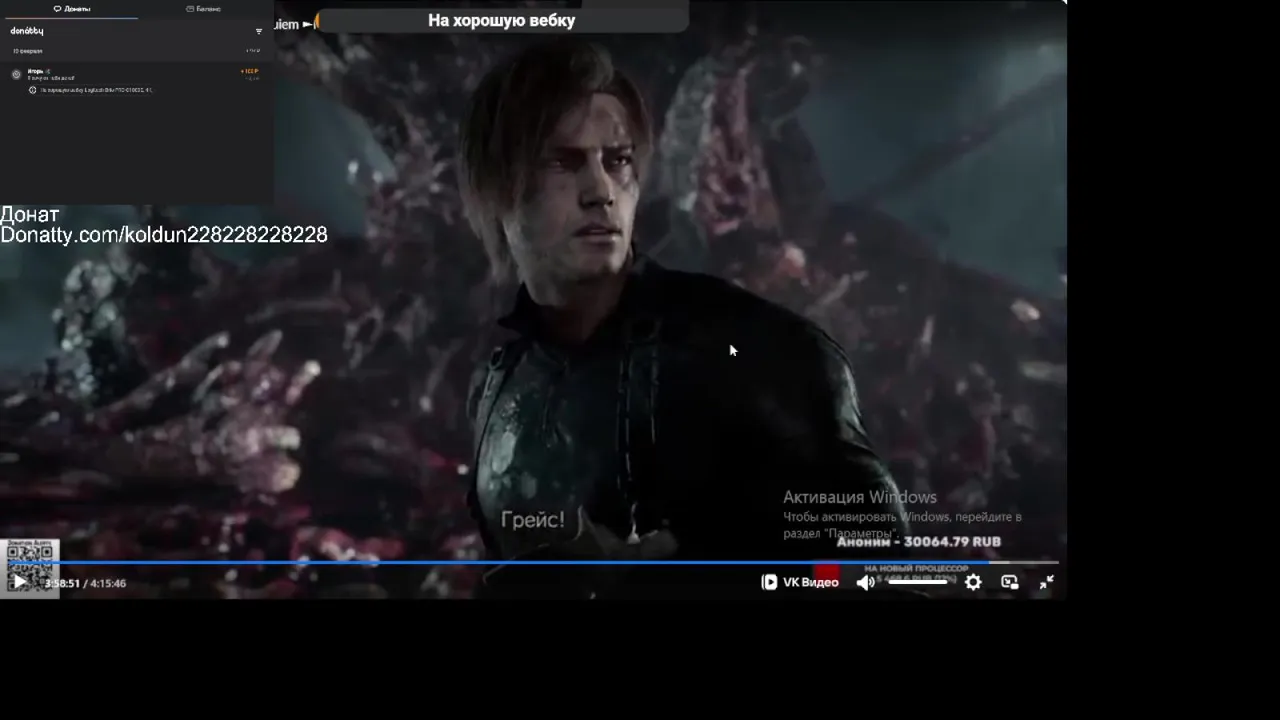Screen dimensions: 1280x720
Task: Adjust the volume slider
Action: pyautogui.click(x=917, y=582)
